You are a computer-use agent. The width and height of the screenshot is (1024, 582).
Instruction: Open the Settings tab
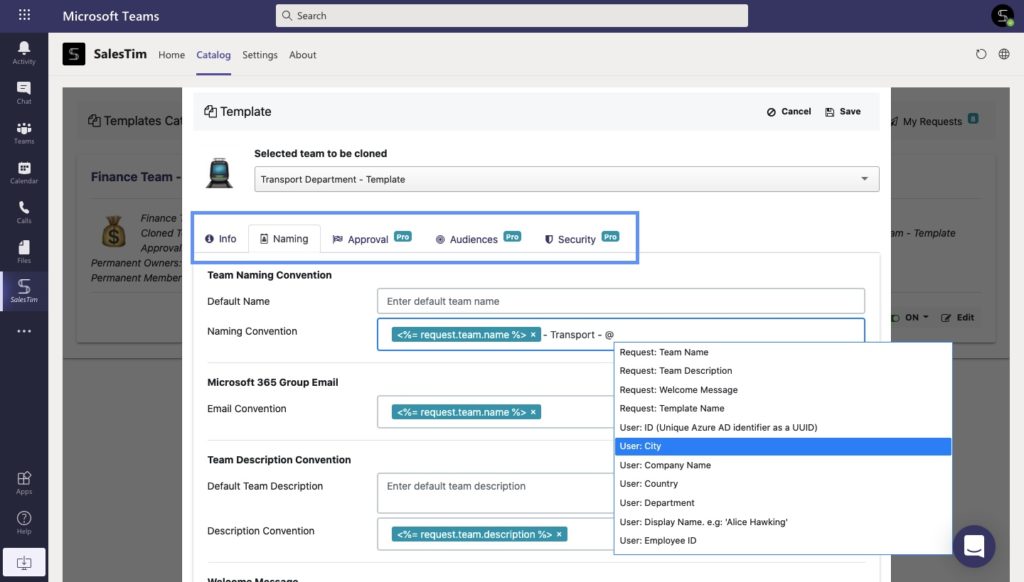(x=260, y=55)
